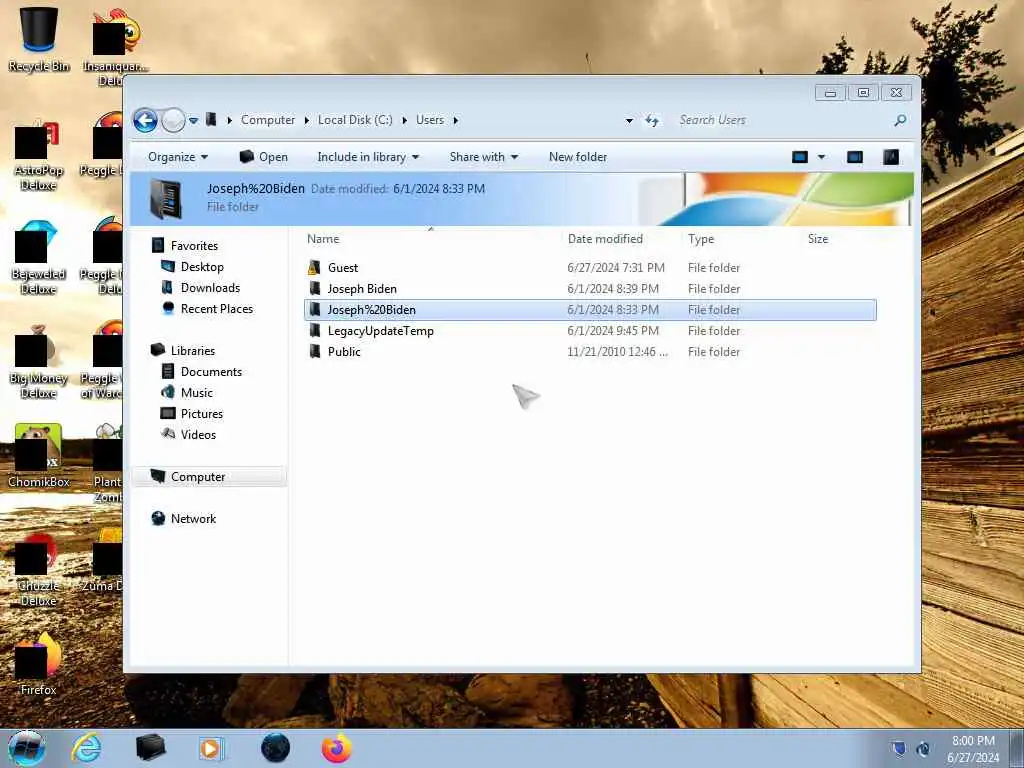The image size is (1024, 768).
Task: Select Computer in the navigation pane
Action: [209, 477]
